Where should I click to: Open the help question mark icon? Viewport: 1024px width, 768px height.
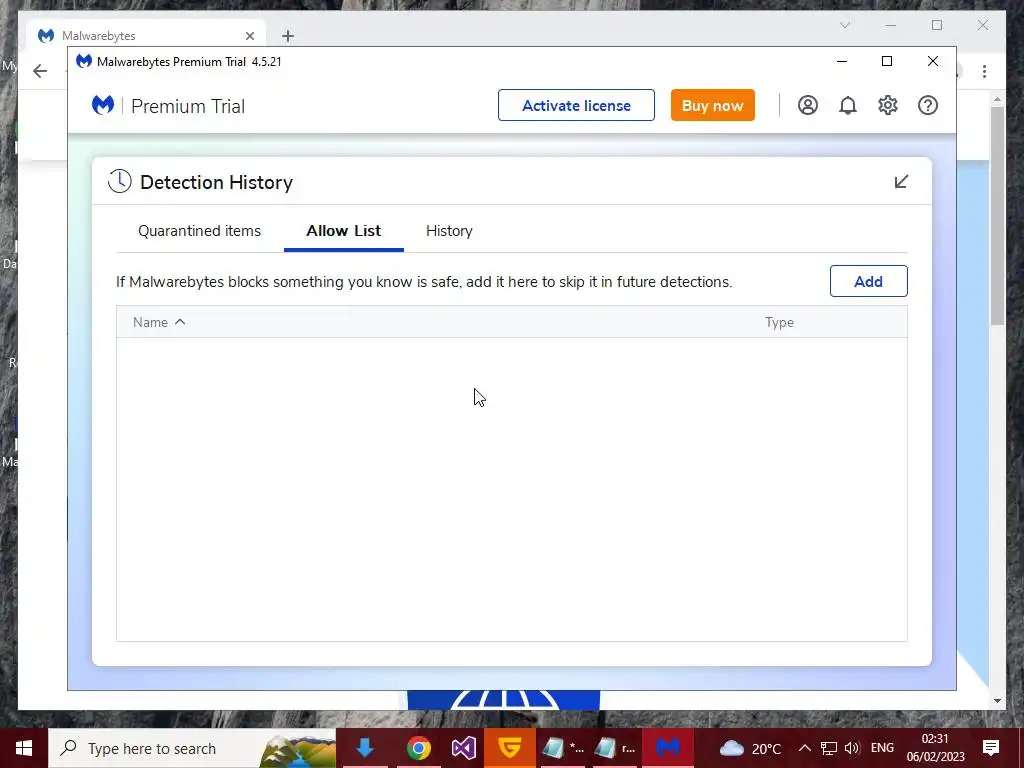[x=927, y=105]
